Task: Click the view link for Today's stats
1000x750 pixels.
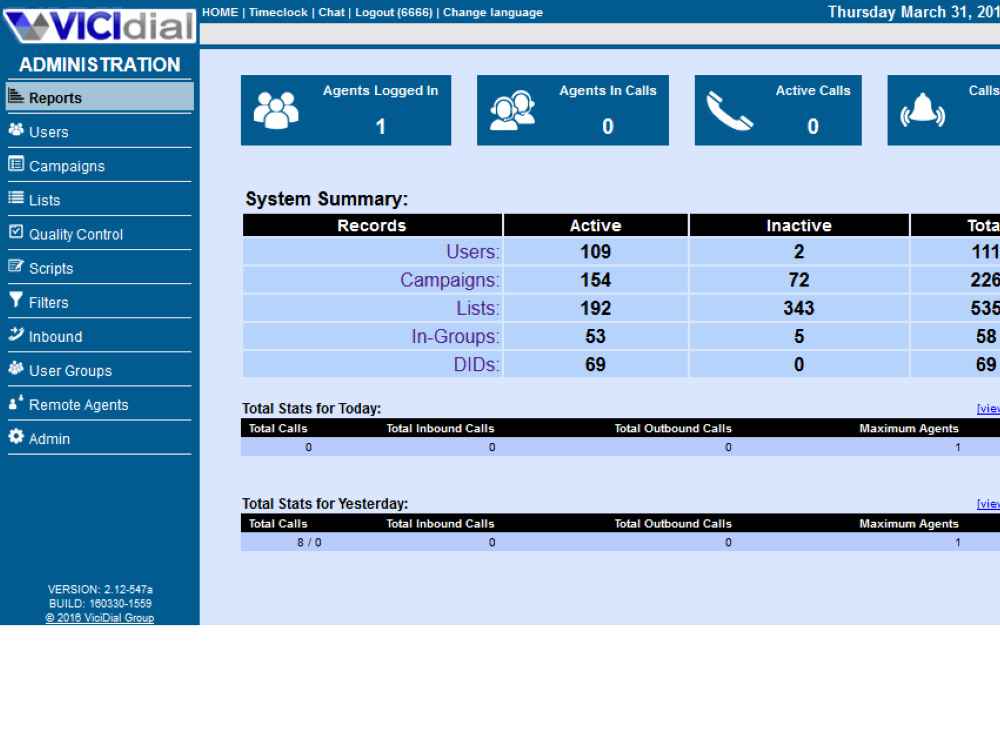Action: (x=988, y=408)
